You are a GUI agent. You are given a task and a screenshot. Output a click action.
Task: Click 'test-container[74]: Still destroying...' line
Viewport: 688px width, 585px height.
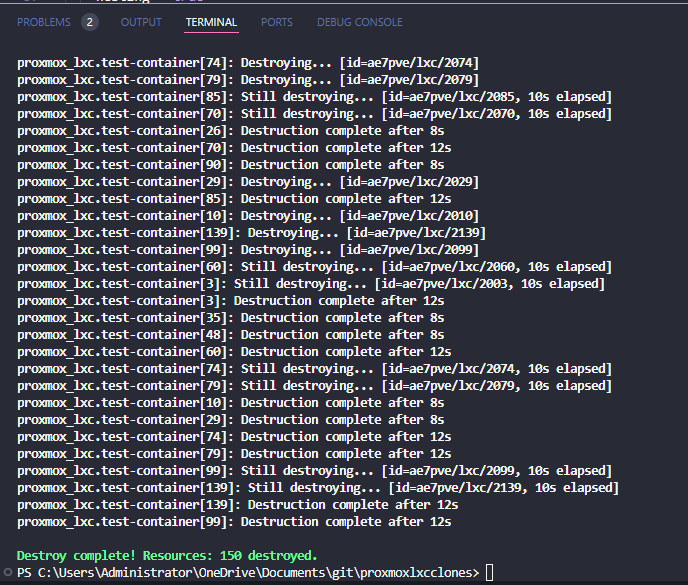coord(314,369)
